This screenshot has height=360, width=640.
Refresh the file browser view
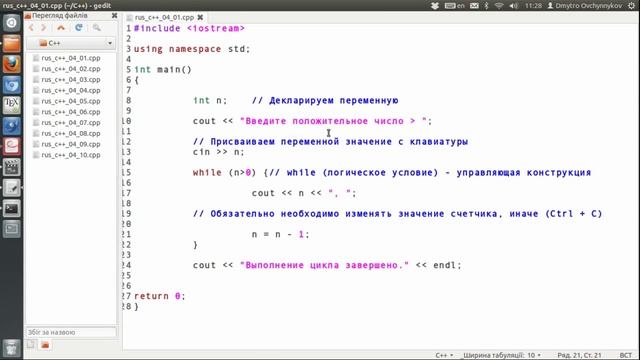point(79,28)
